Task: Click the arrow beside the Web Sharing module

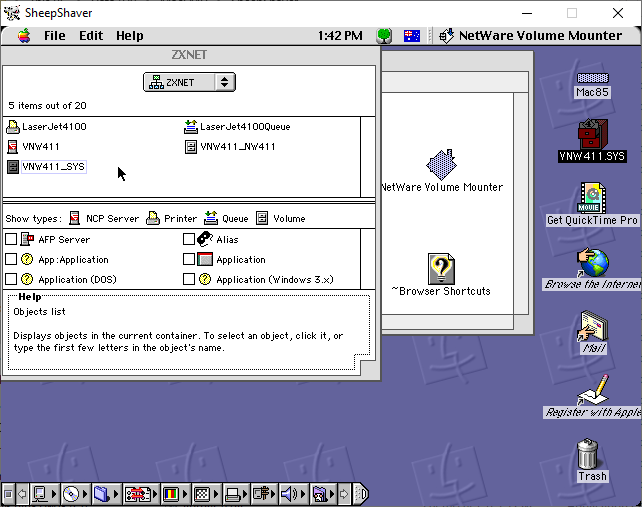Action: tap(332, 494)
